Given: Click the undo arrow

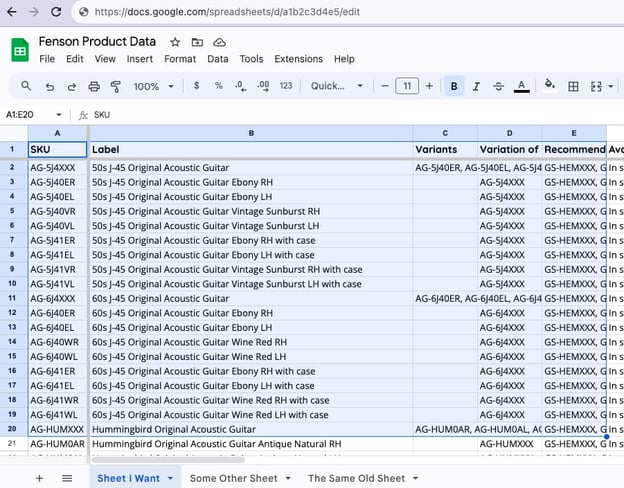Looking at the screenshot, I should point(50,86).
